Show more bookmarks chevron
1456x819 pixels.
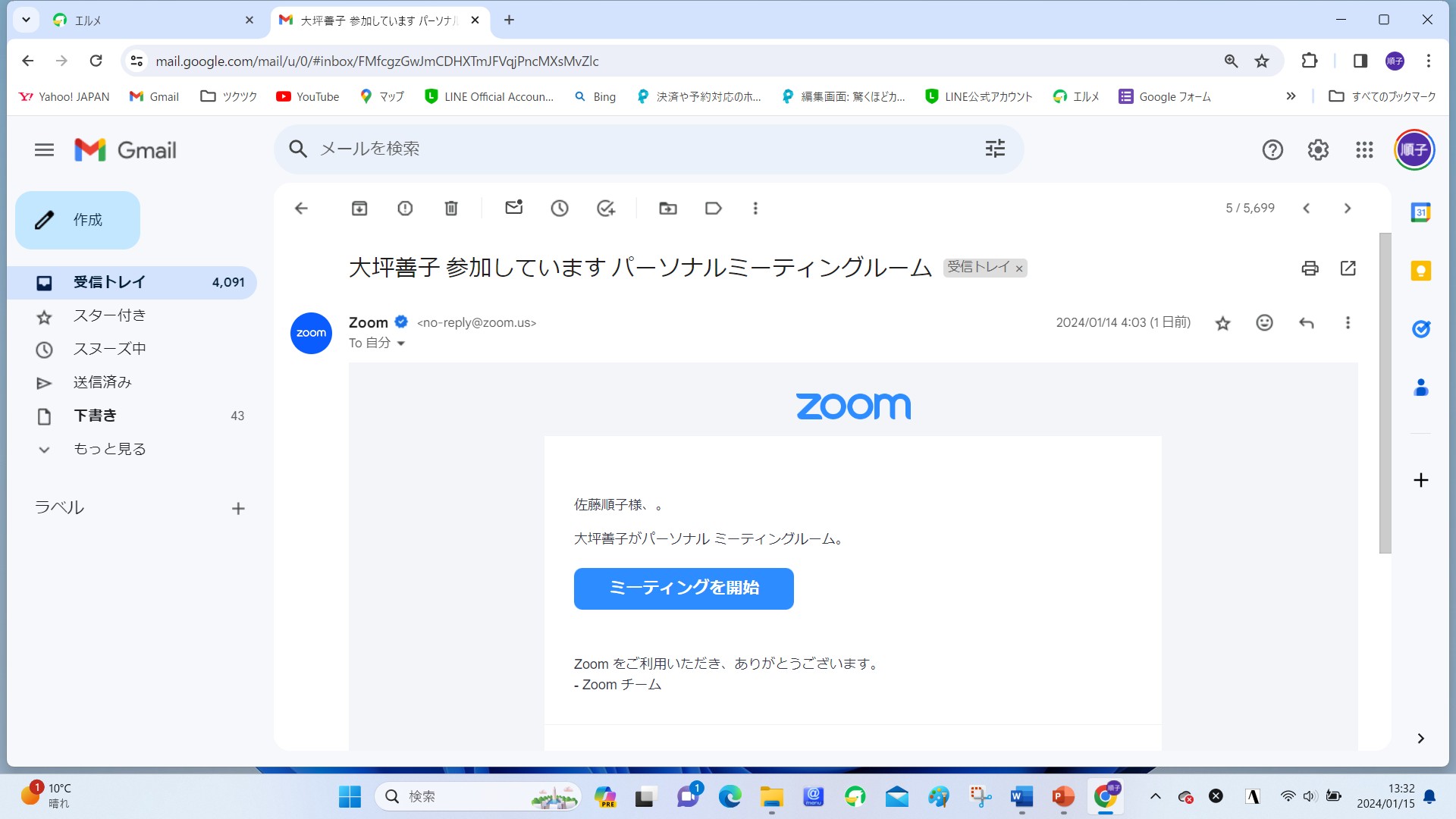[1291, 96]
